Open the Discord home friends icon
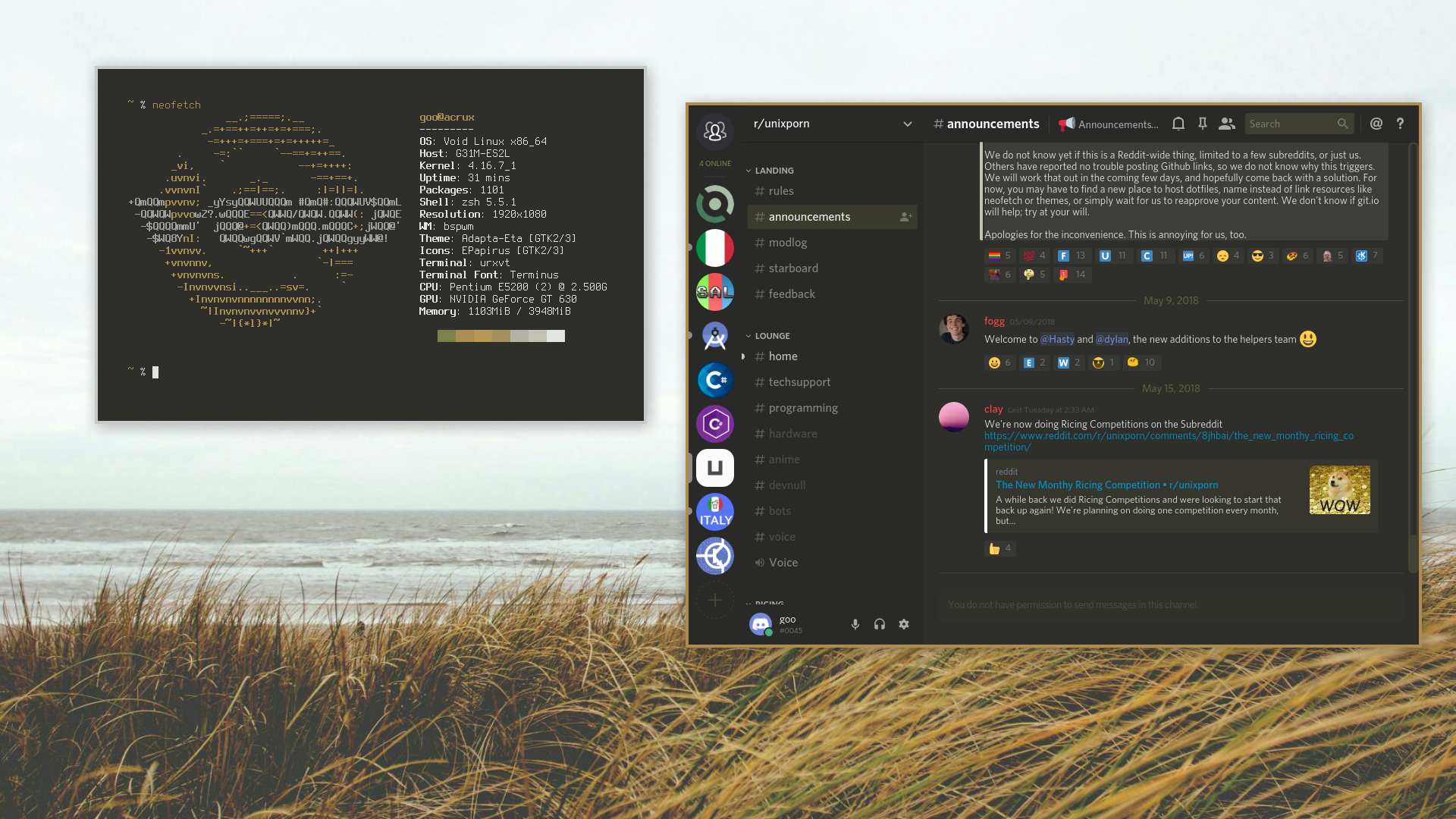Viewport: 1456px width, 819px height. (714, 132)
